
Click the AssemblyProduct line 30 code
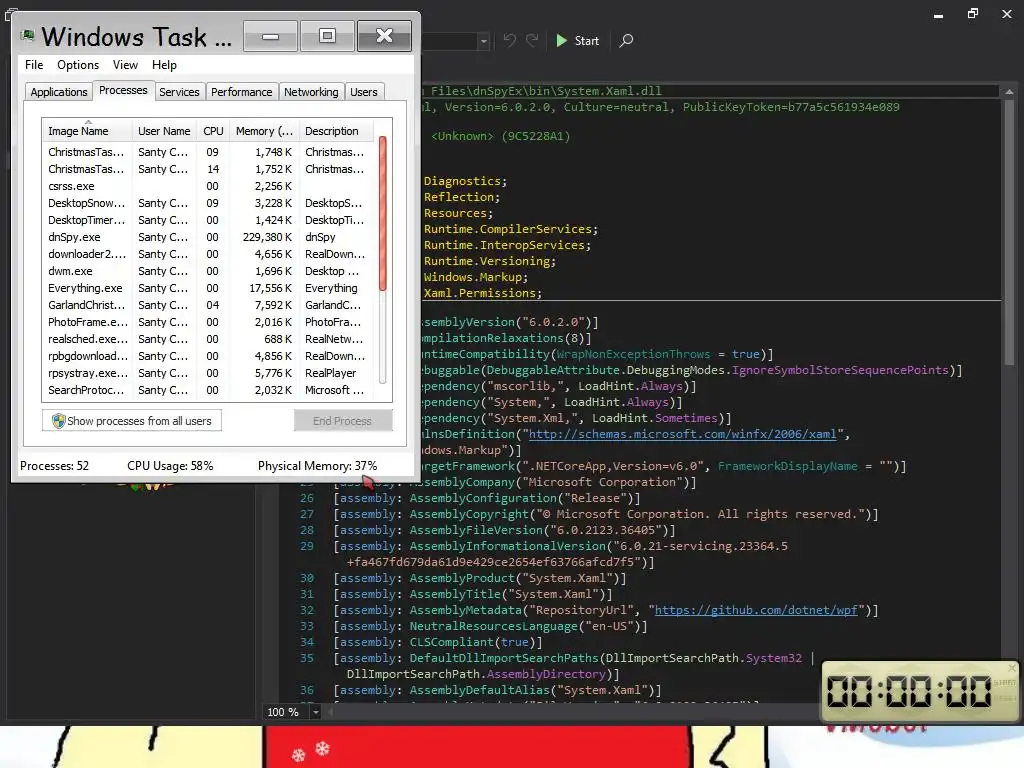[x=479, y=578]
